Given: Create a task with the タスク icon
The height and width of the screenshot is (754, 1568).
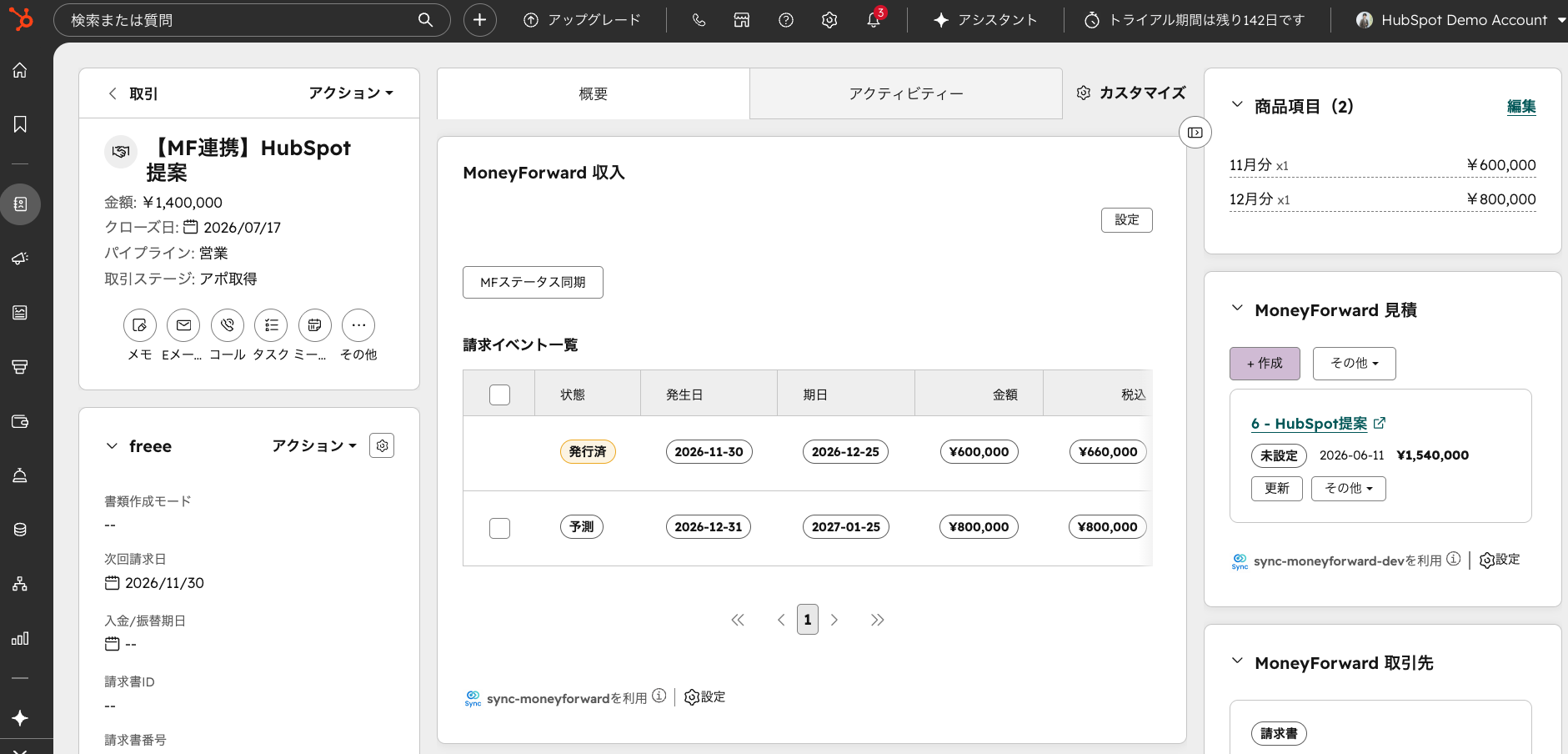Looking at the screenshot, I should tap(271, 325).
